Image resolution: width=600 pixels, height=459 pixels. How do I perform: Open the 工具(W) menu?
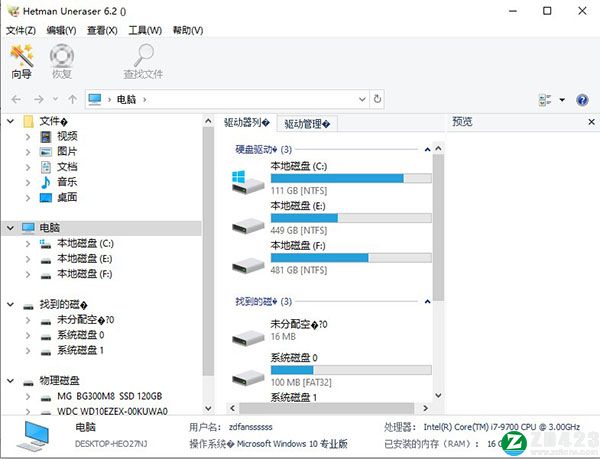pos(145,30)
